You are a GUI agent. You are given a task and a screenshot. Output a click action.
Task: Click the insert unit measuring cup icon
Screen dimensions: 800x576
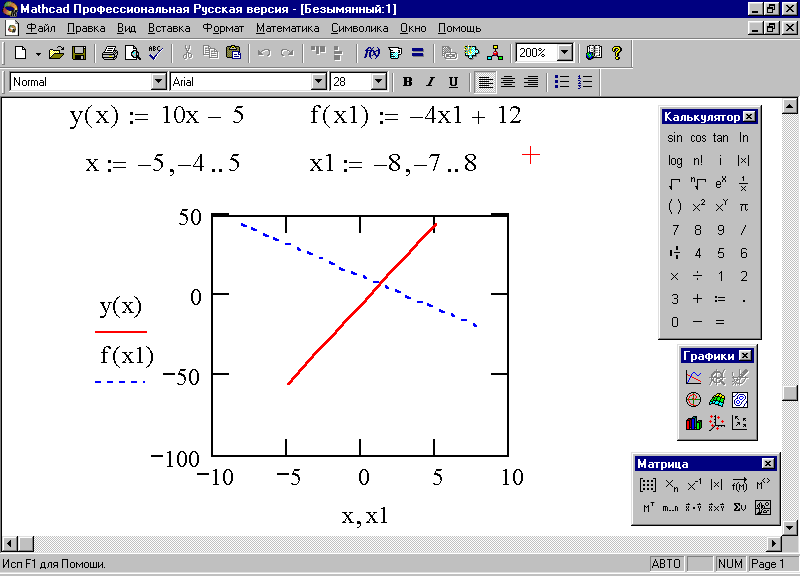[x=395, y=53]
